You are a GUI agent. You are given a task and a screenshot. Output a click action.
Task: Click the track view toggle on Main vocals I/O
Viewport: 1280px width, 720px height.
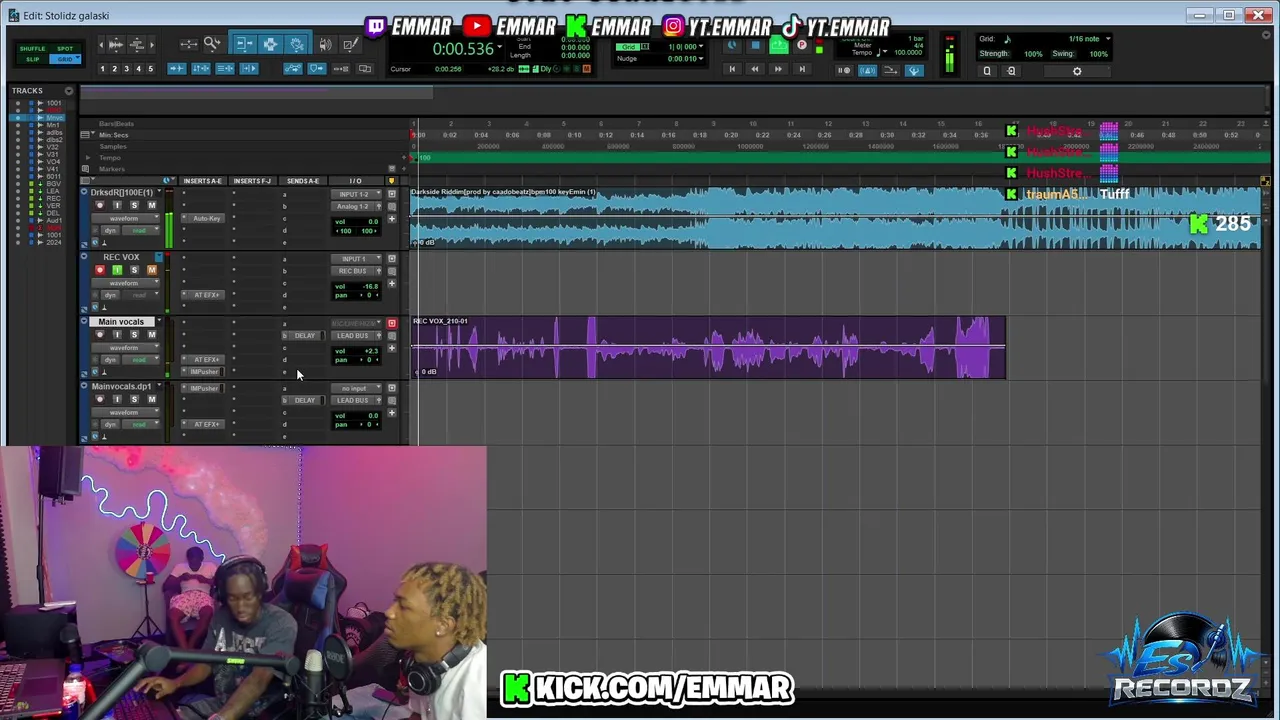click(391, 323)
